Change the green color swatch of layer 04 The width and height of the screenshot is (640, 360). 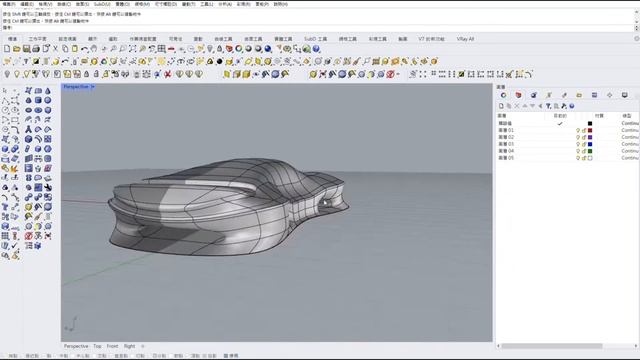(590, 151)
